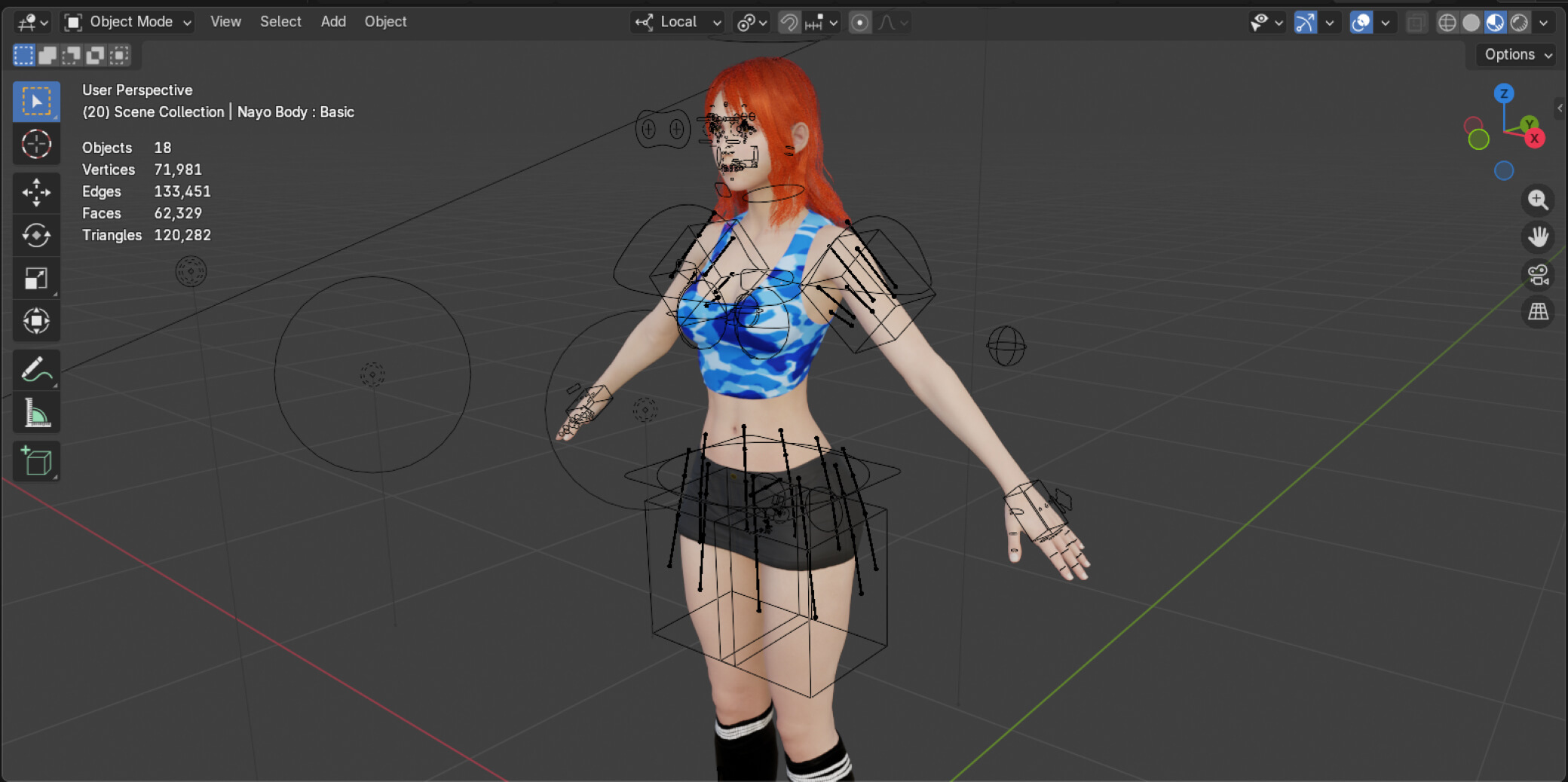Open the editor type dropdown
The image size is (1568, 782).
[x=32, y=23]
